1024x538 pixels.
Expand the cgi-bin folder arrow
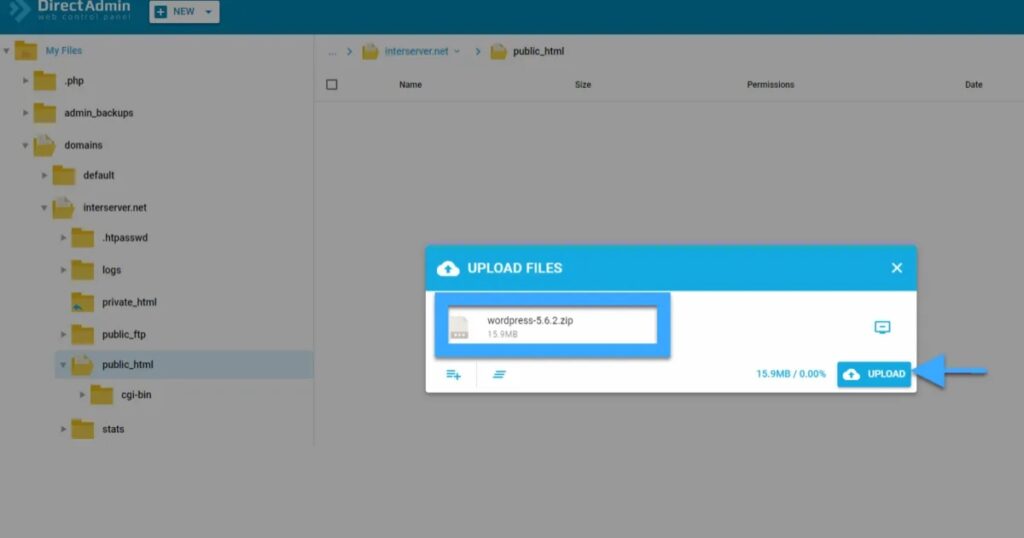coord(82,395)
